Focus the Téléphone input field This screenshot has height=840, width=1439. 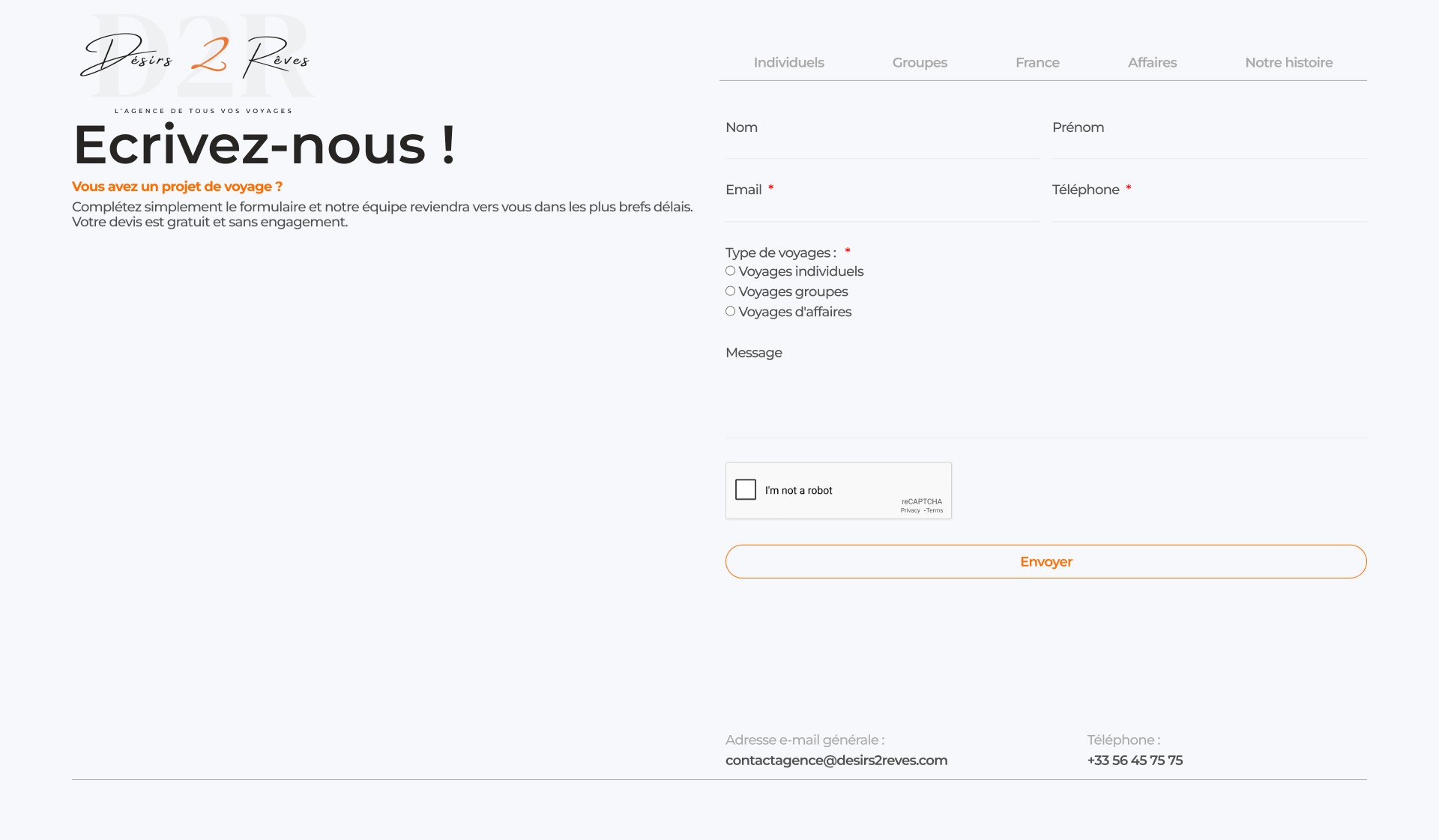click(x=1209, y=207)
